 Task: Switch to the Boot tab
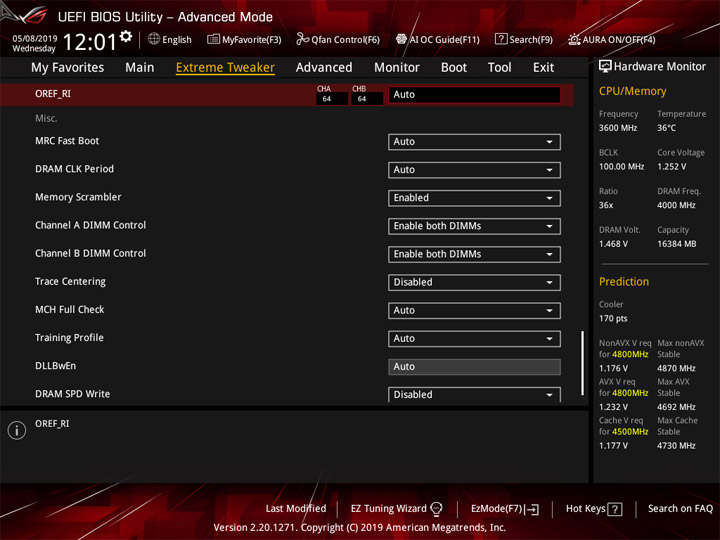454,68
